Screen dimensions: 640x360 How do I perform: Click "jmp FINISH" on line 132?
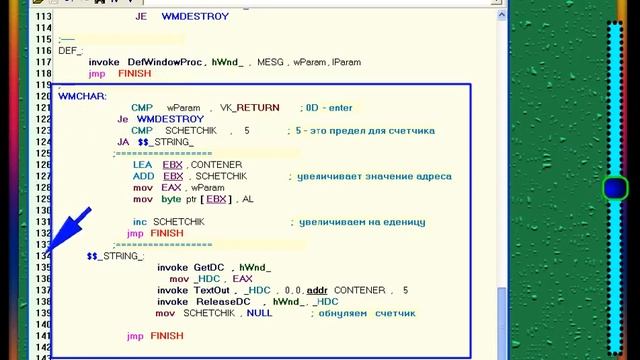155,233
